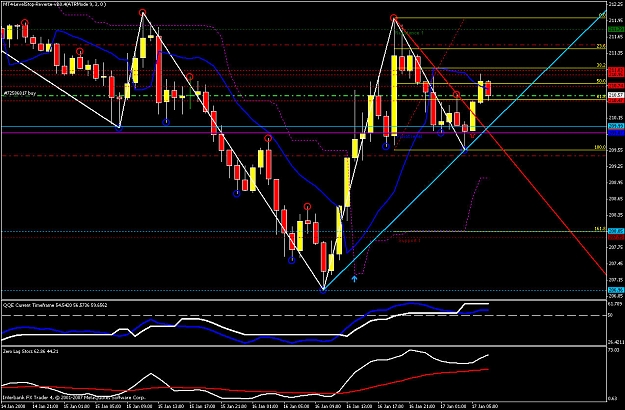
Task: Click the '14 Jan 21:00' time axis label
Action: [x=44, y=407]
